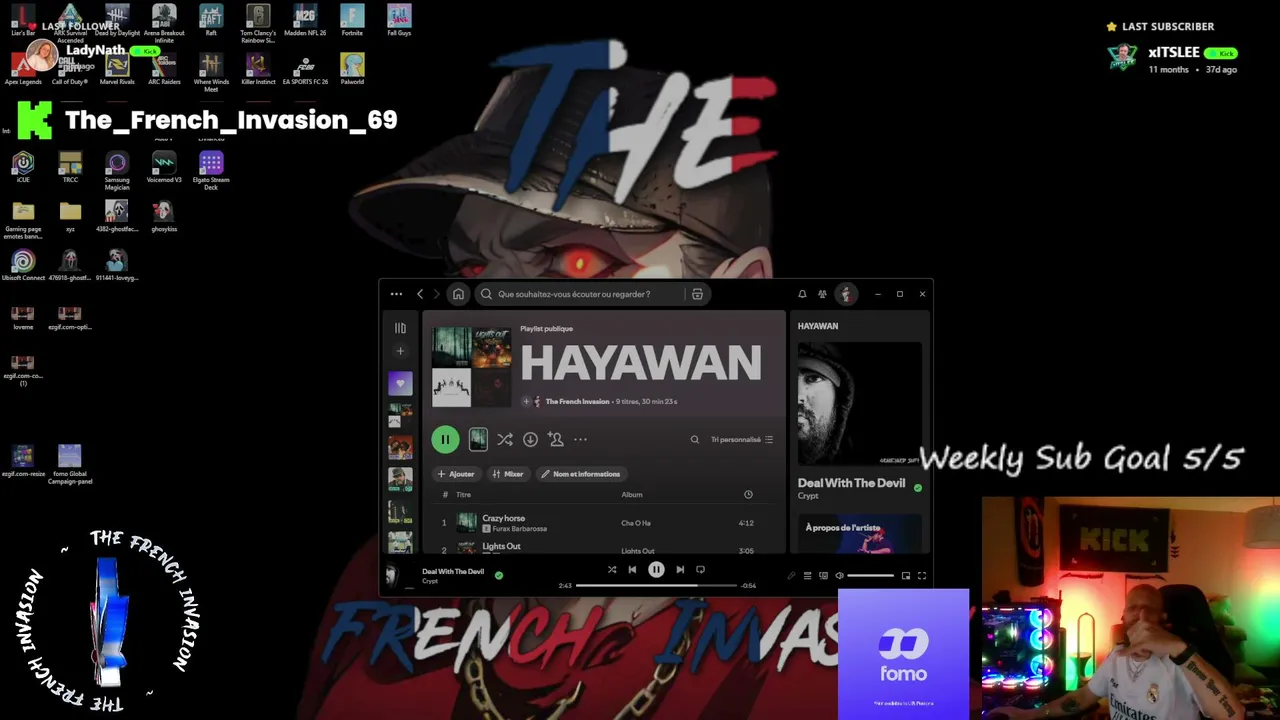The image size is (1280, 720).
Task: Select the "xyz" desktop folder
Action: (x=70, y=216)
